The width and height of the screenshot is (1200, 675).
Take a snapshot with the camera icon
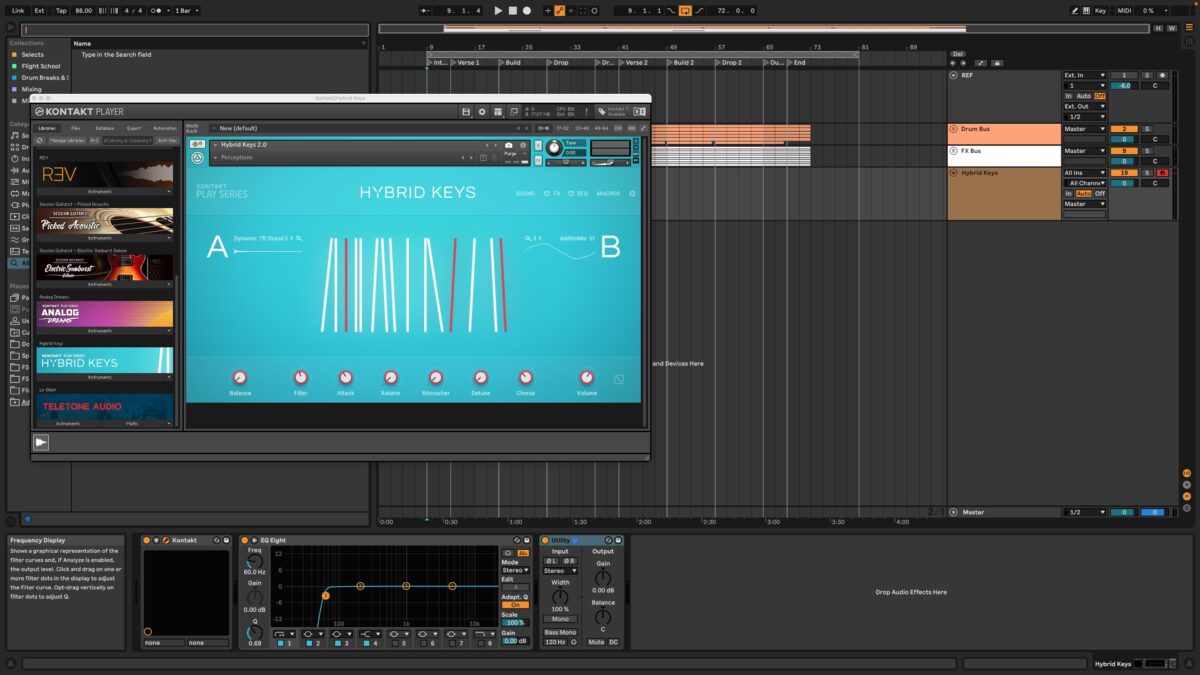509,145
